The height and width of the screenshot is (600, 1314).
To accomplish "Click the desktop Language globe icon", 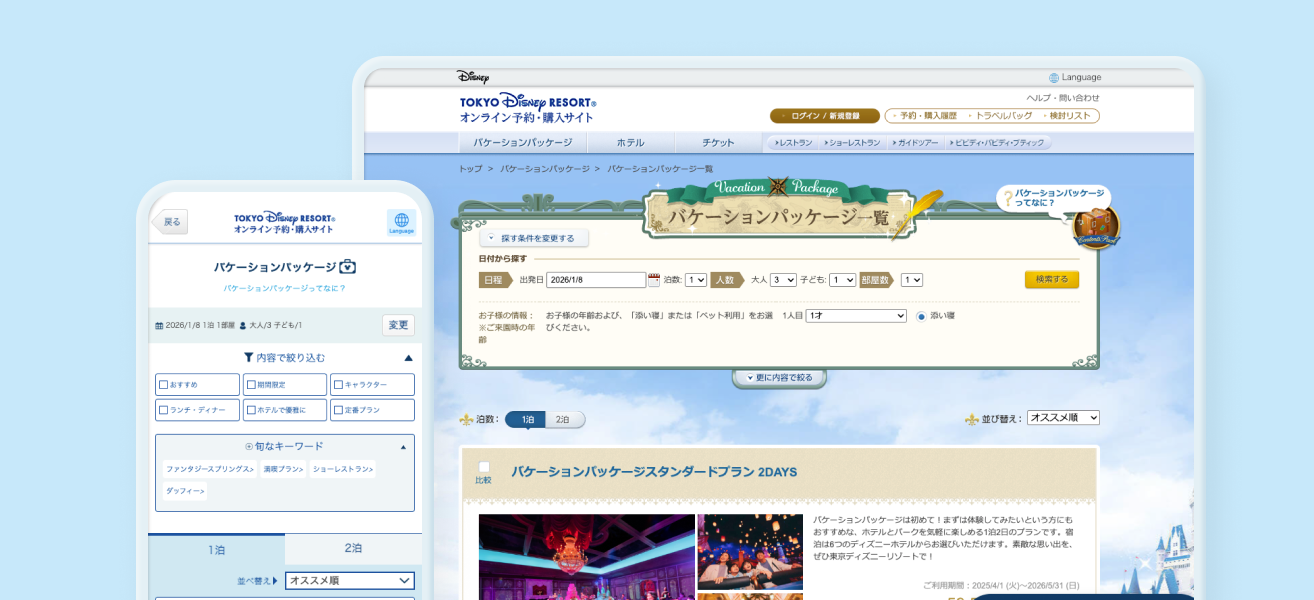I will [1054, 78].
